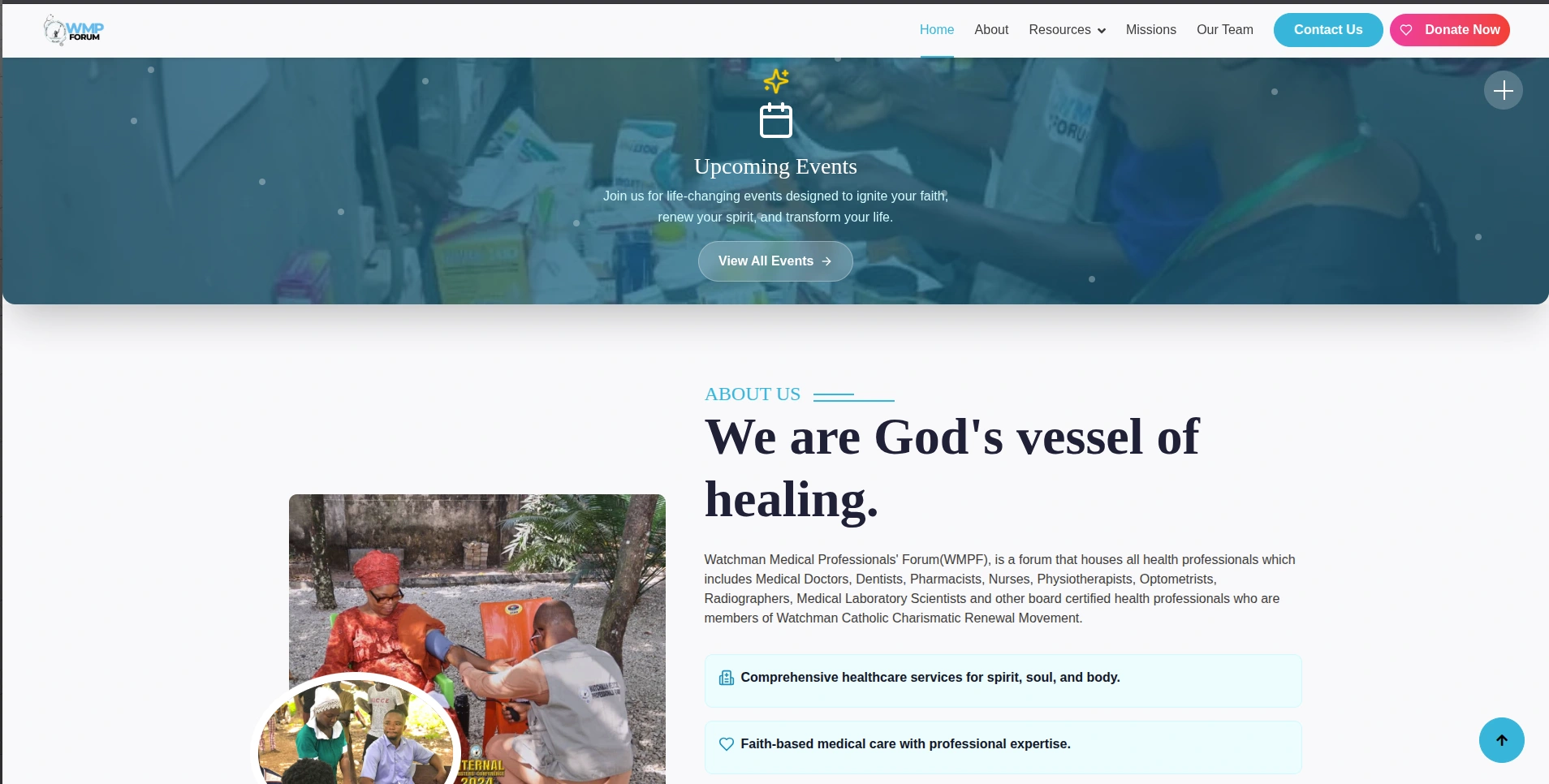Click the scroll-to-top arrow button

(1501, 740)
